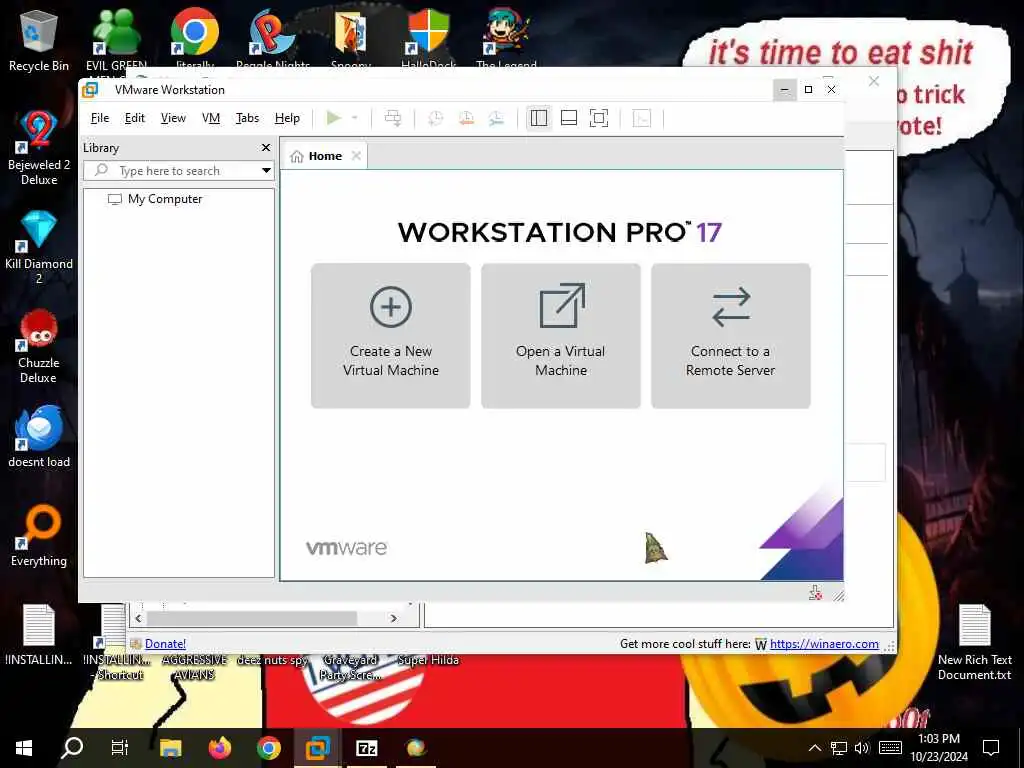Image resolution: width=1024 pixels, height=768 pixels.
Task: Expand the Library search dropdown arrow
Action: tap(266, 170)
